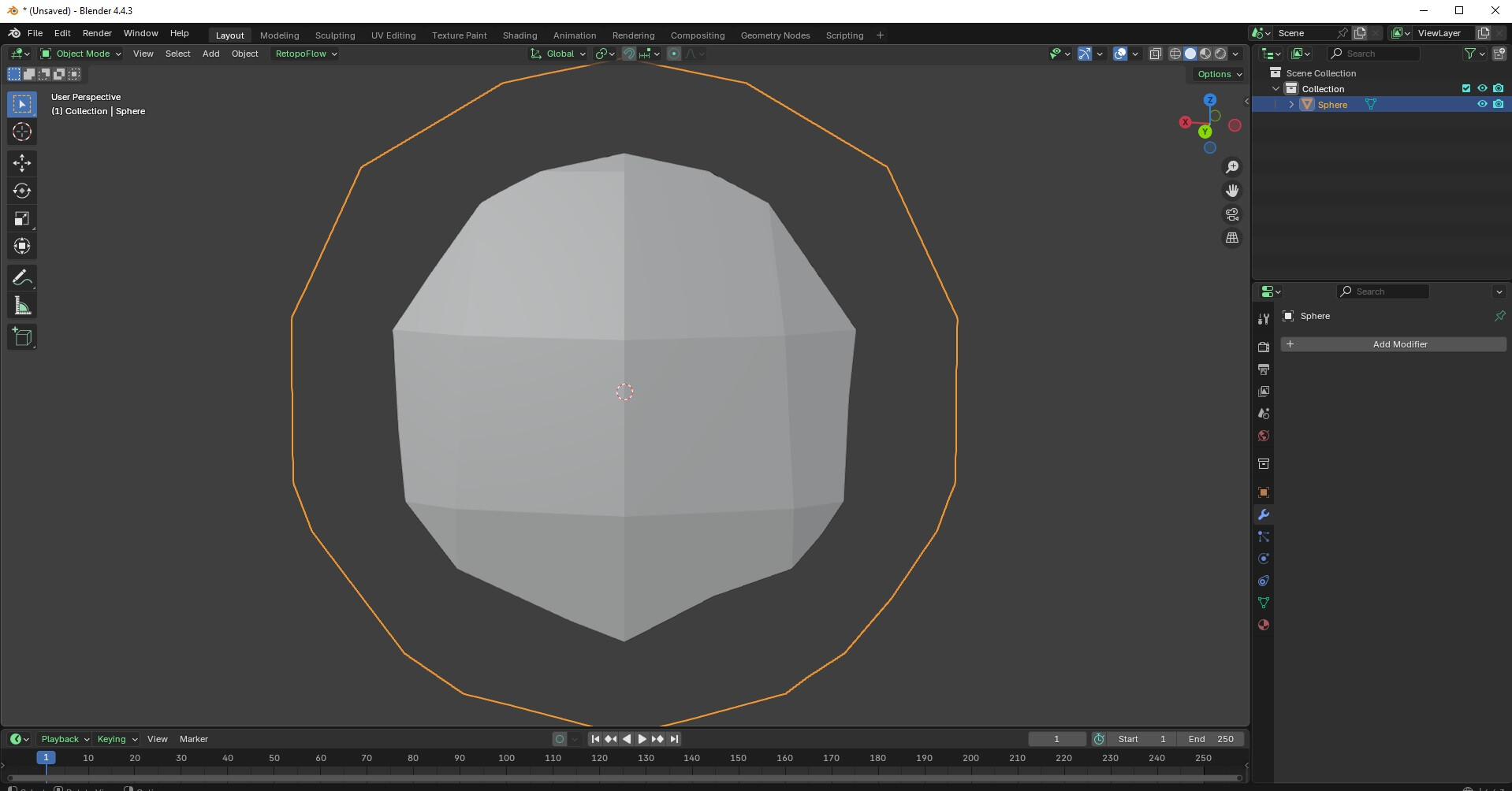Uncheck Collection exclude from view layer checkbox
Viewport: 1512px width, 791px height.
click(1466, 88)
